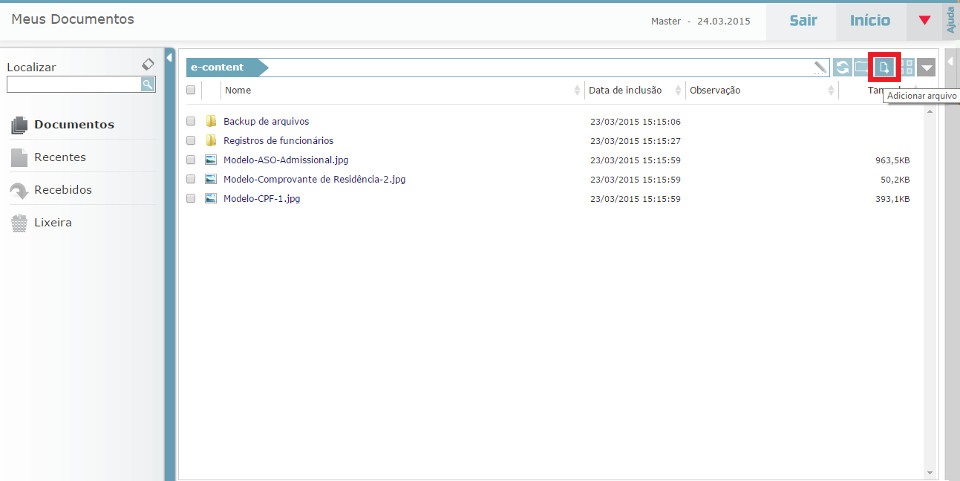Open the Recentes section

[60, 157]
